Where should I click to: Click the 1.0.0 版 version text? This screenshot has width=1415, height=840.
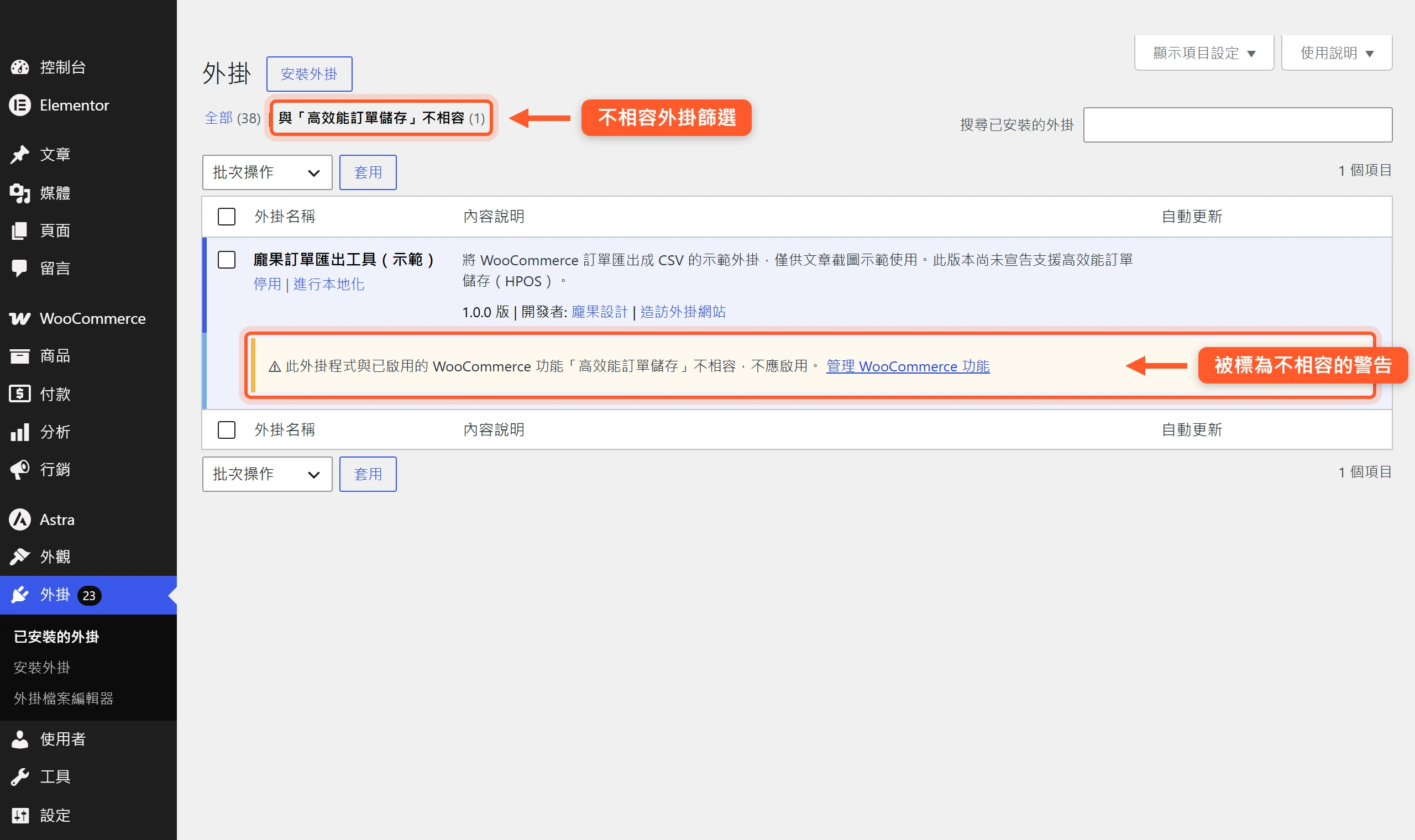[x=486, y=312]
